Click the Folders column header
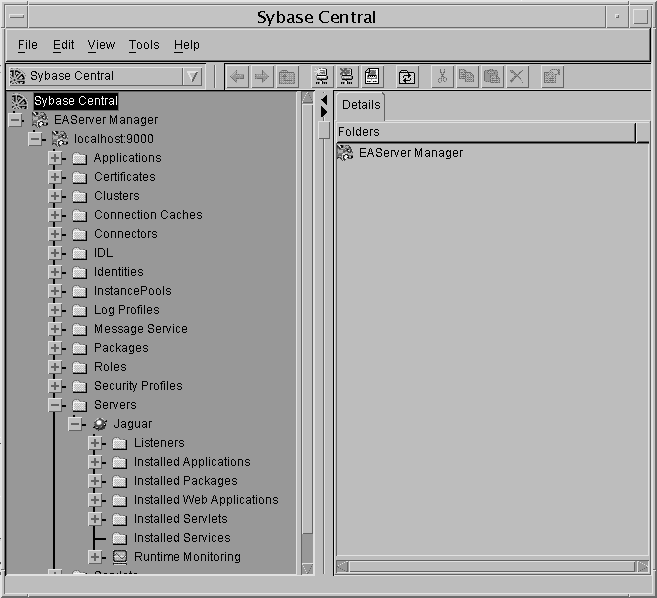The width and height of the screenshot is (657, 598). click(x=485, y=132)
